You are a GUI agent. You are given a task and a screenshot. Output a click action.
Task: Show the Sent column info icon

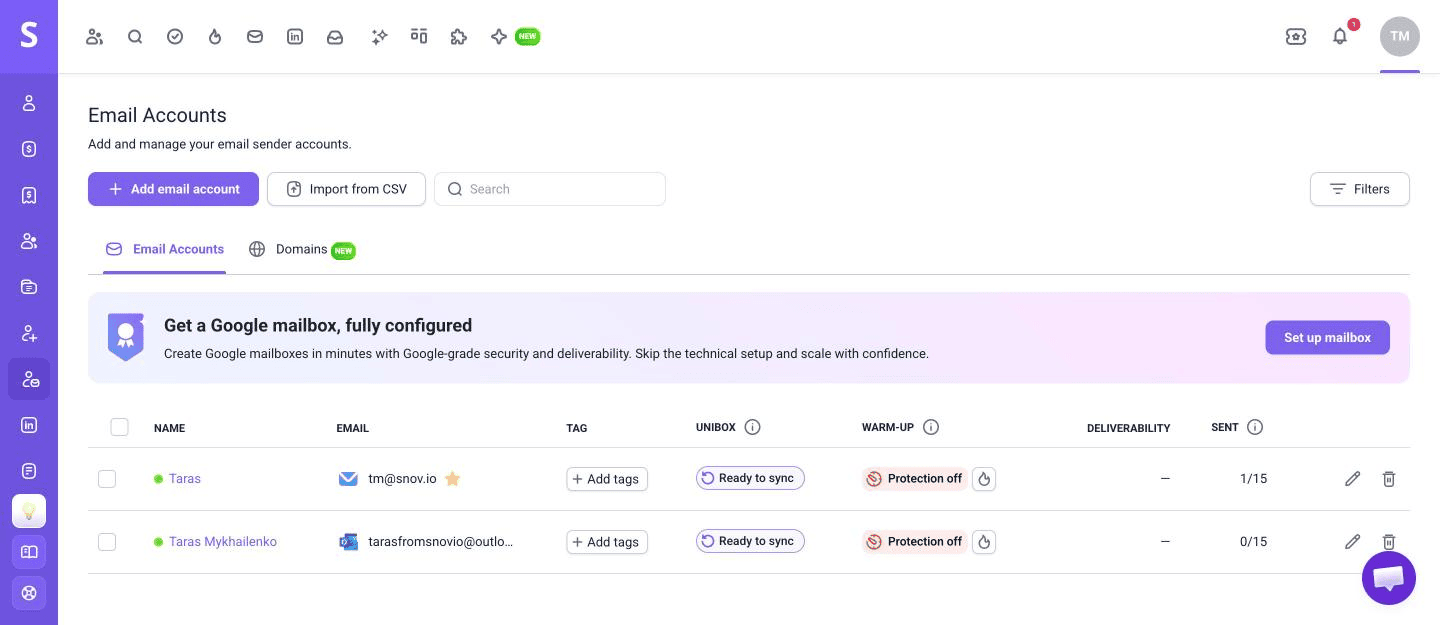tap(1255, 427)
